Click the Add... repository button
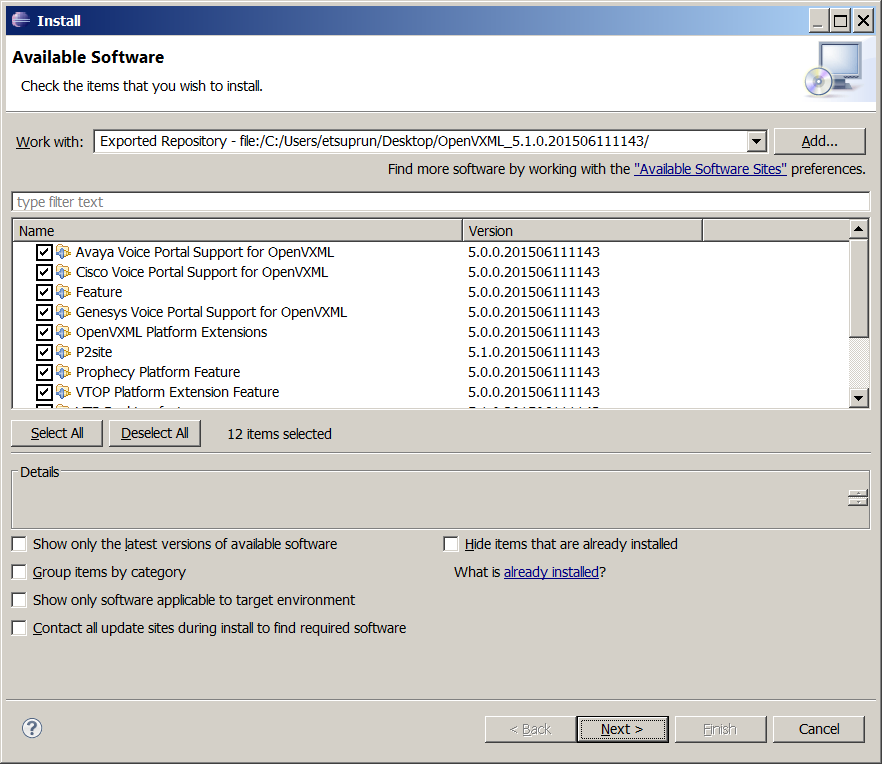 coord(820,141)
